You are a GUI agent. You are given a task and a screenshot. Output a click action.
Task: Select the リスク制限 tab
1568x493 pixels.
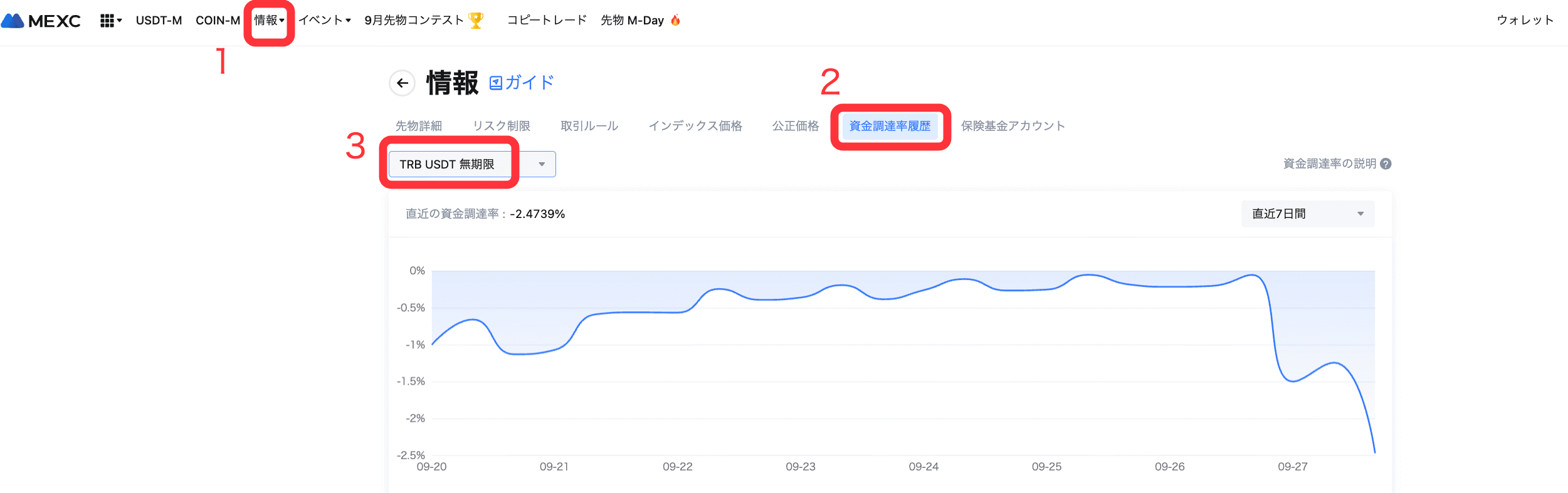[x=501, y=126]
